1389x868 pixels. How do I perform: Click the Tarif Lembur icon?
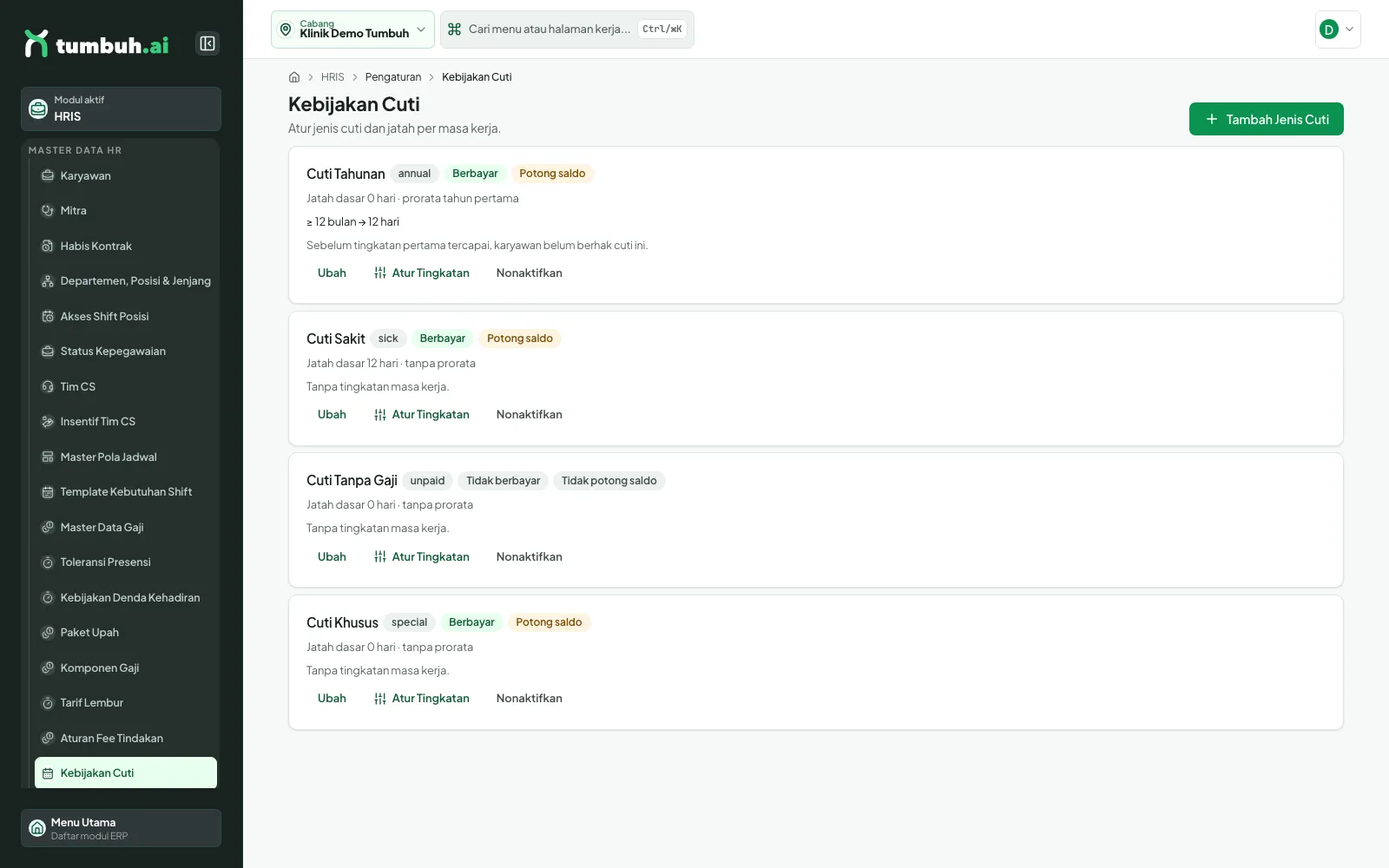[x=48, y=703]
